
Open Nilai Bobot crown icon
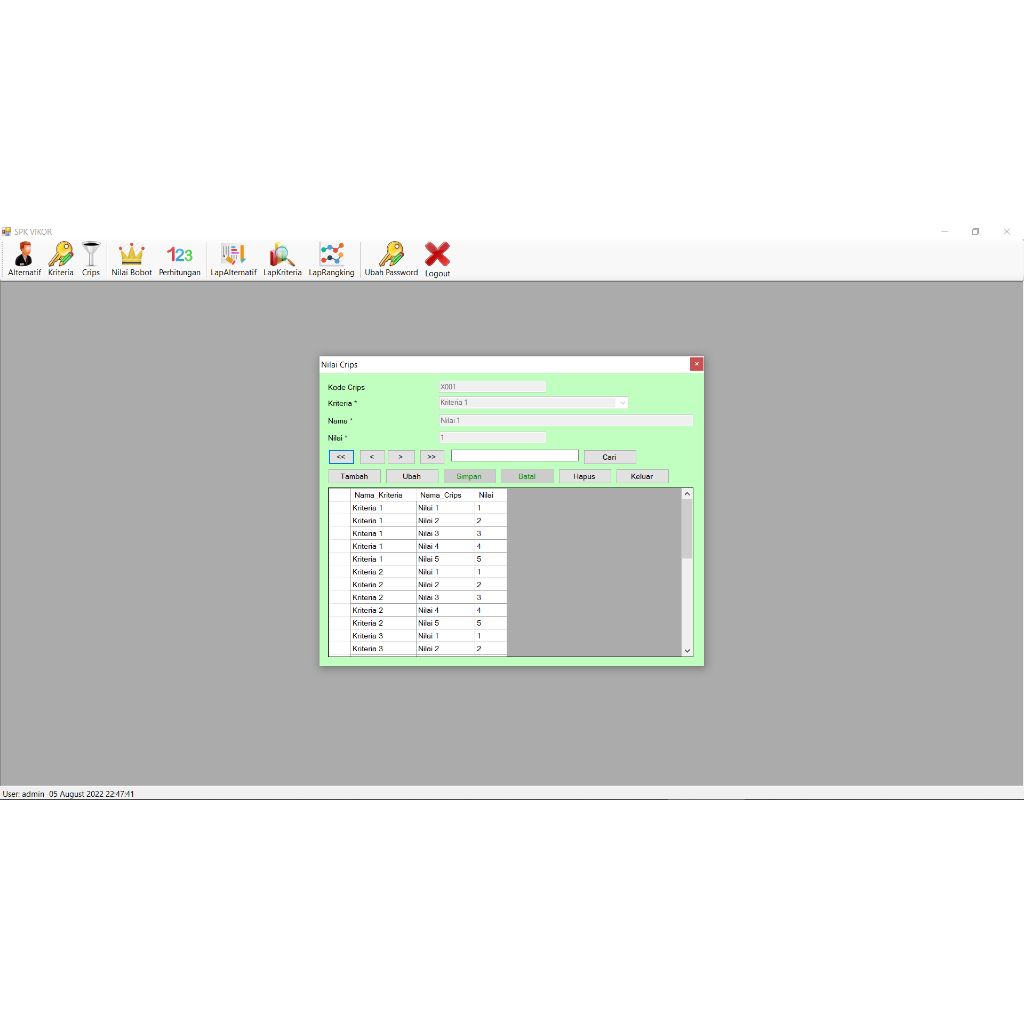(x=131, y=259)
